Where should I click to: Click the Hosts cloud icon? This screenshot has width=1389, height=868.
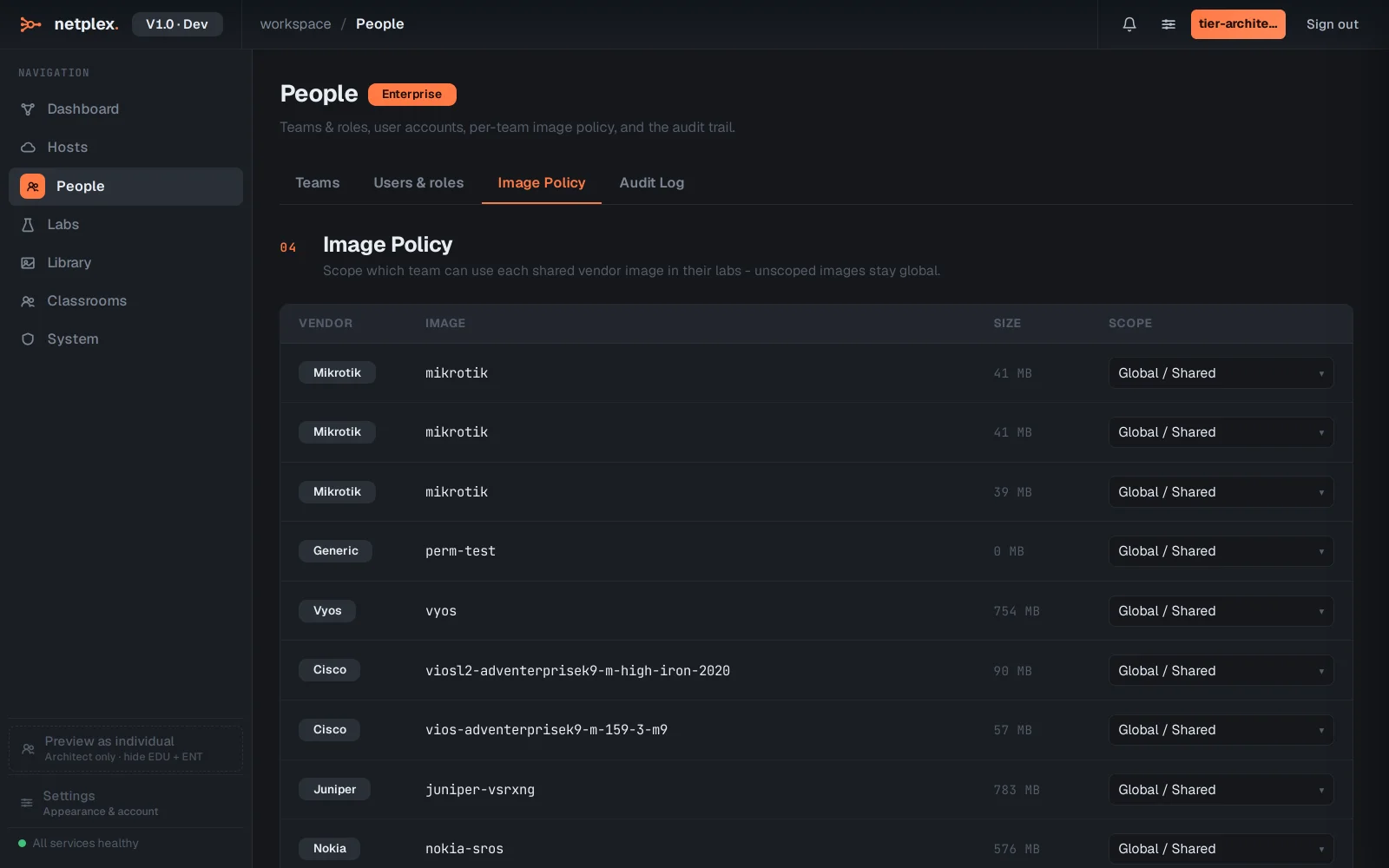[x=28, y=148]
